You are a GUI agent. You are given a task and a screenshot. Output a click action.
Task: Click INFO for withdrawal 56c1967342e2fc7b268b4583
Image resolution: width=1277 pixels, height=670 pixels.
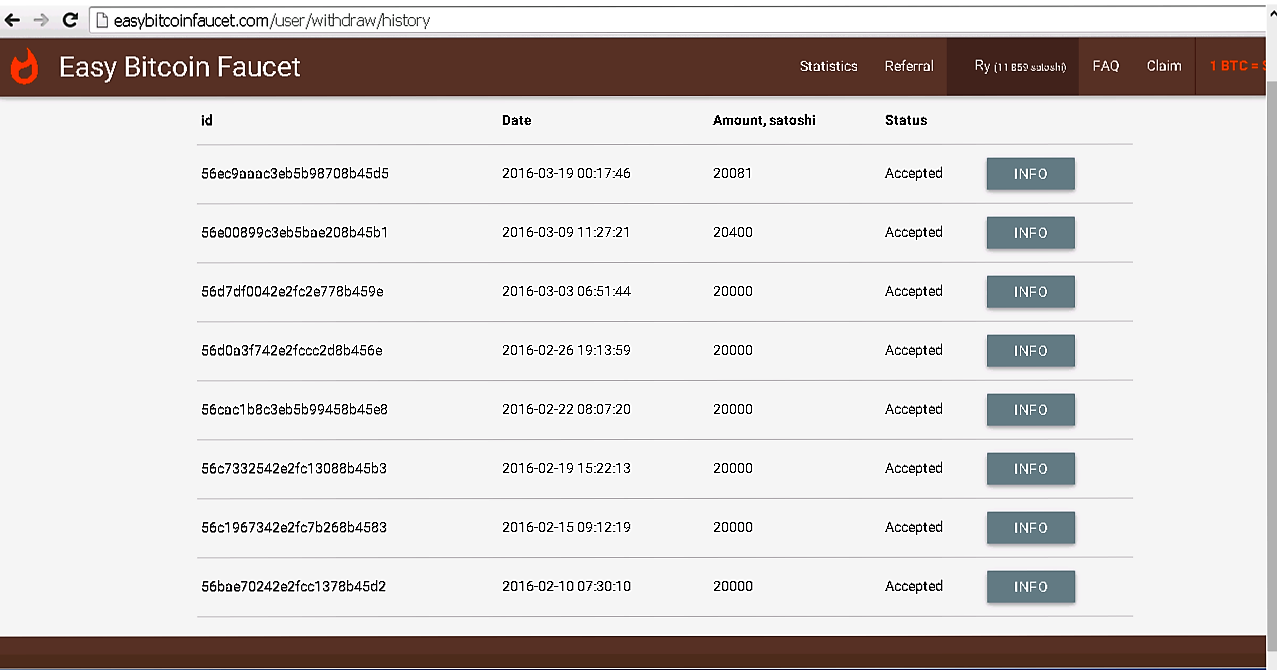pyautogui.click(x=1031, y=528)
